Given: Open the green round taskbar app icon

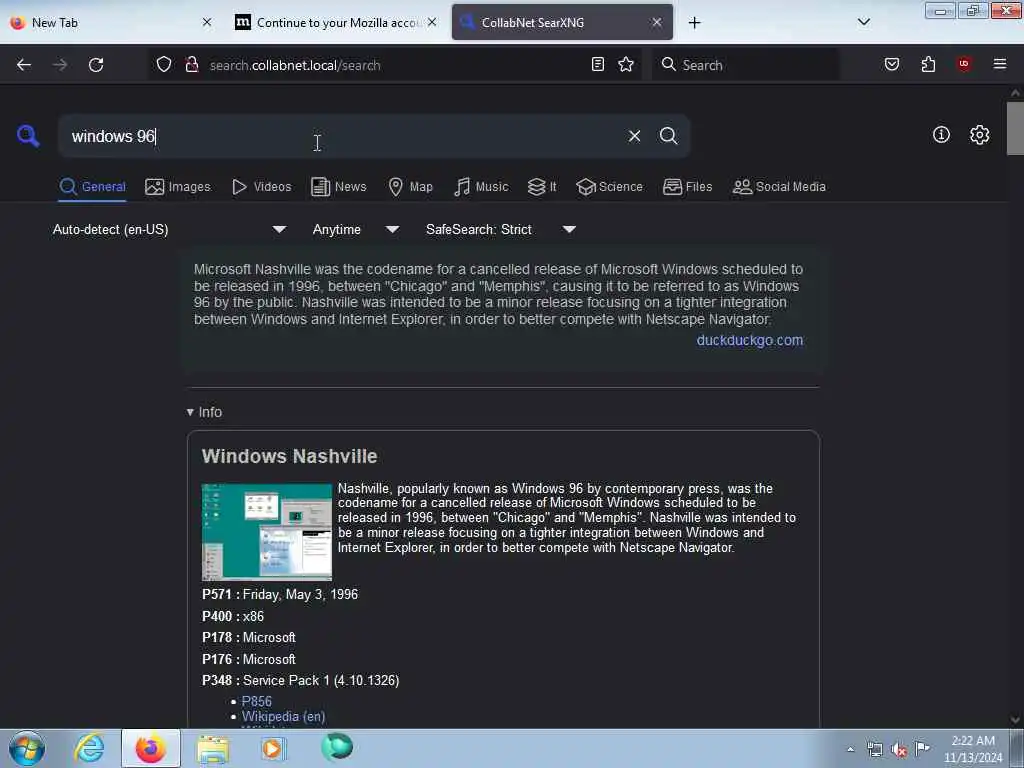Looking at the screenshot, I should tap(337, 747).
